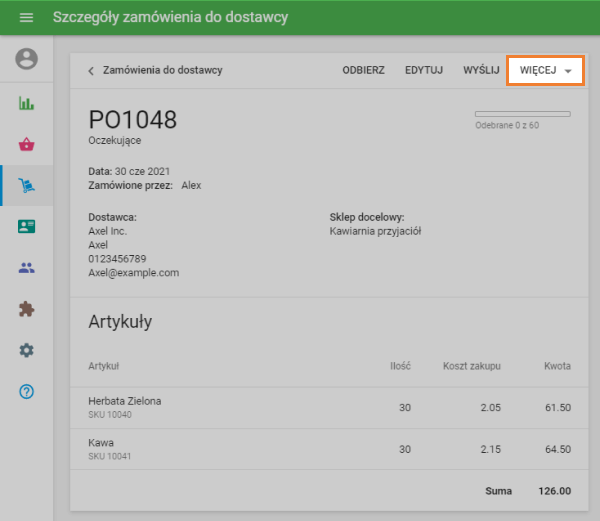The width and height of the screenshot is (600, 521).
Task: Open the customers people icon
Action: 26,268
